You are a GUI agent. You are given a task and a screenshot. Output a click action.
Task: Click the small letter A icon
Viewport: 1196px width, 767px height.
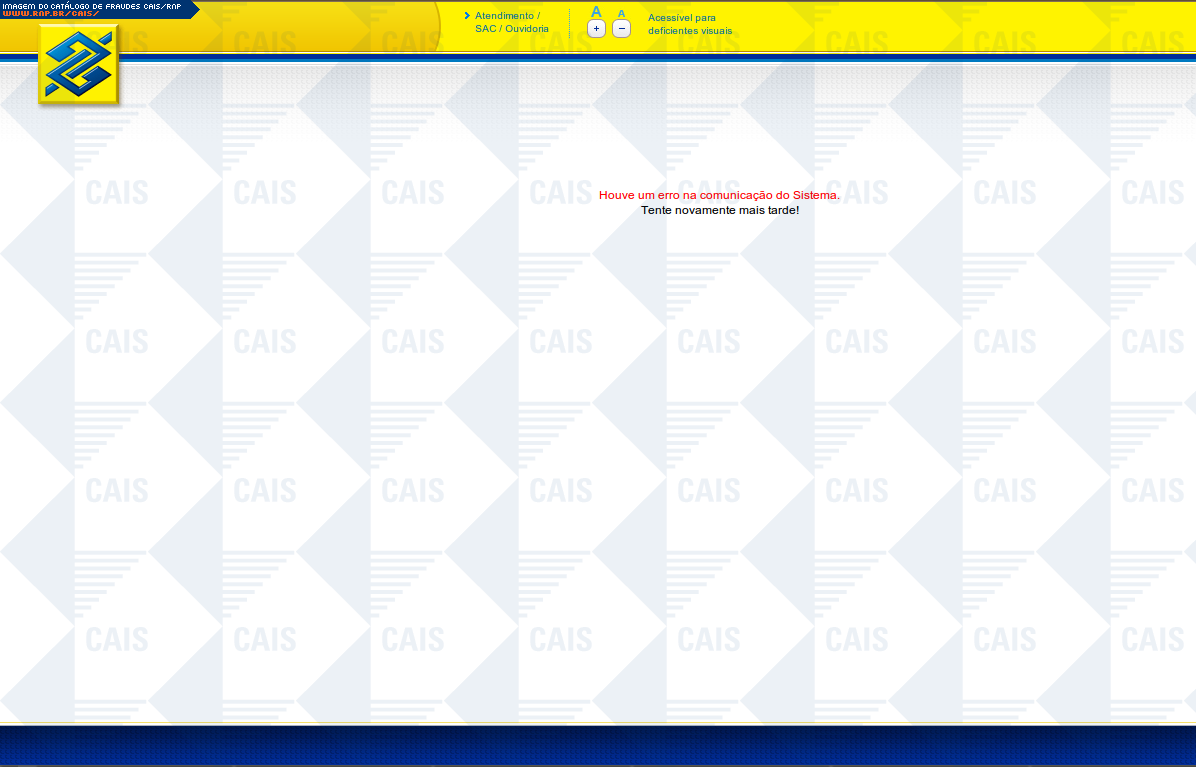621,13
